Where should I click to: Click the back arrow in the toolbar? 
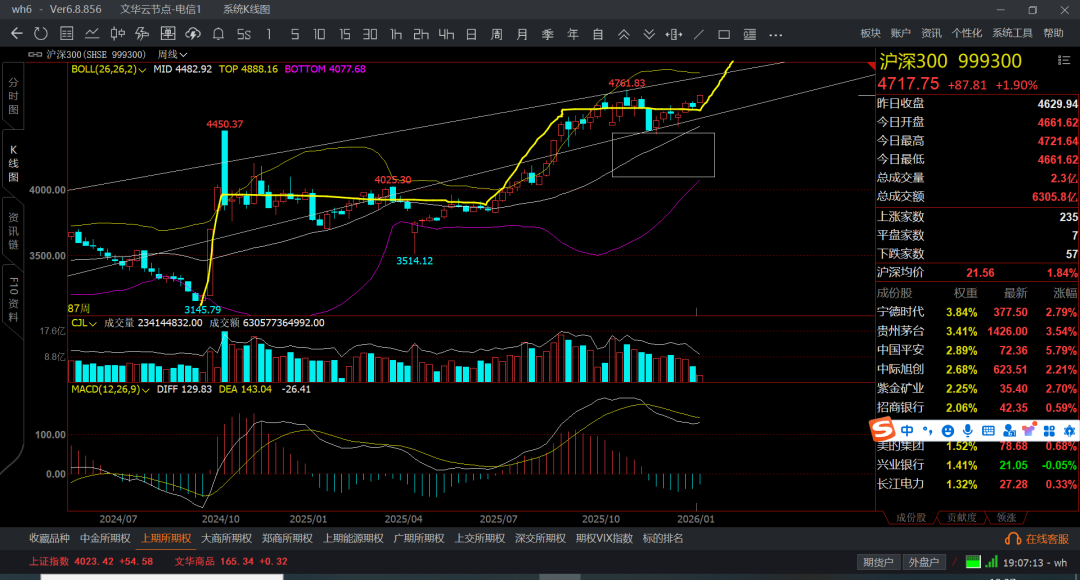(x=16, y=34)
